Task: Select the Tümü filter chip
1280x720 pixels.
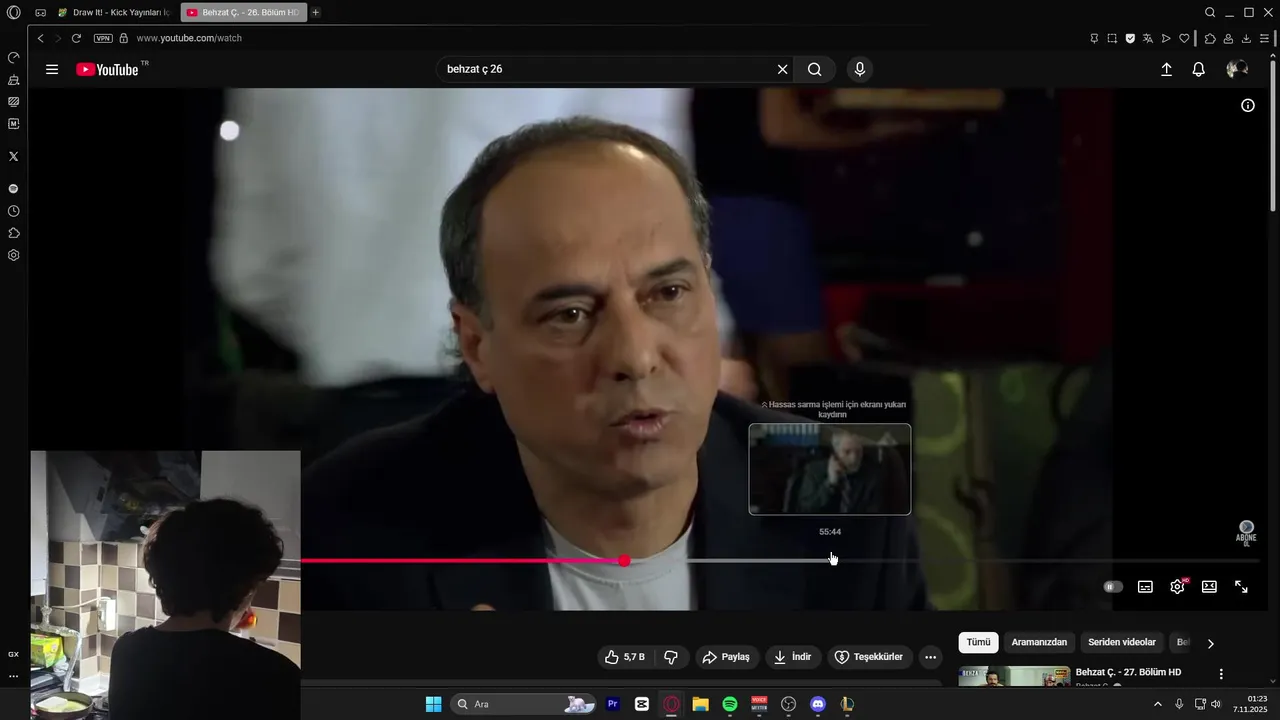Action: (978, 642)
